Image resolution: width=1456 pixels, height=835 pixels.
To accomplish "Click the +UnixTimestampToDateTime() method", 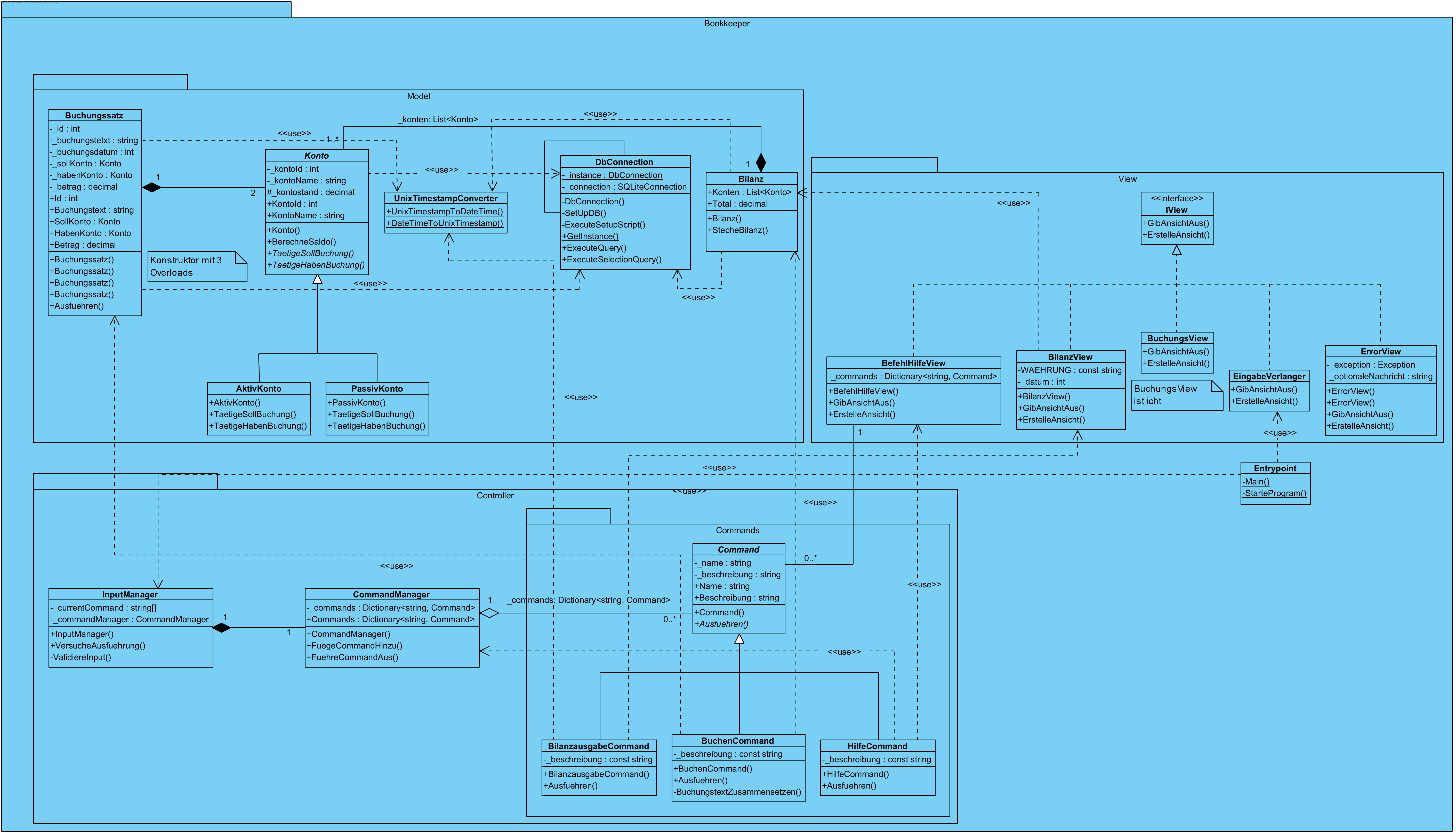I will click(445, 212).
